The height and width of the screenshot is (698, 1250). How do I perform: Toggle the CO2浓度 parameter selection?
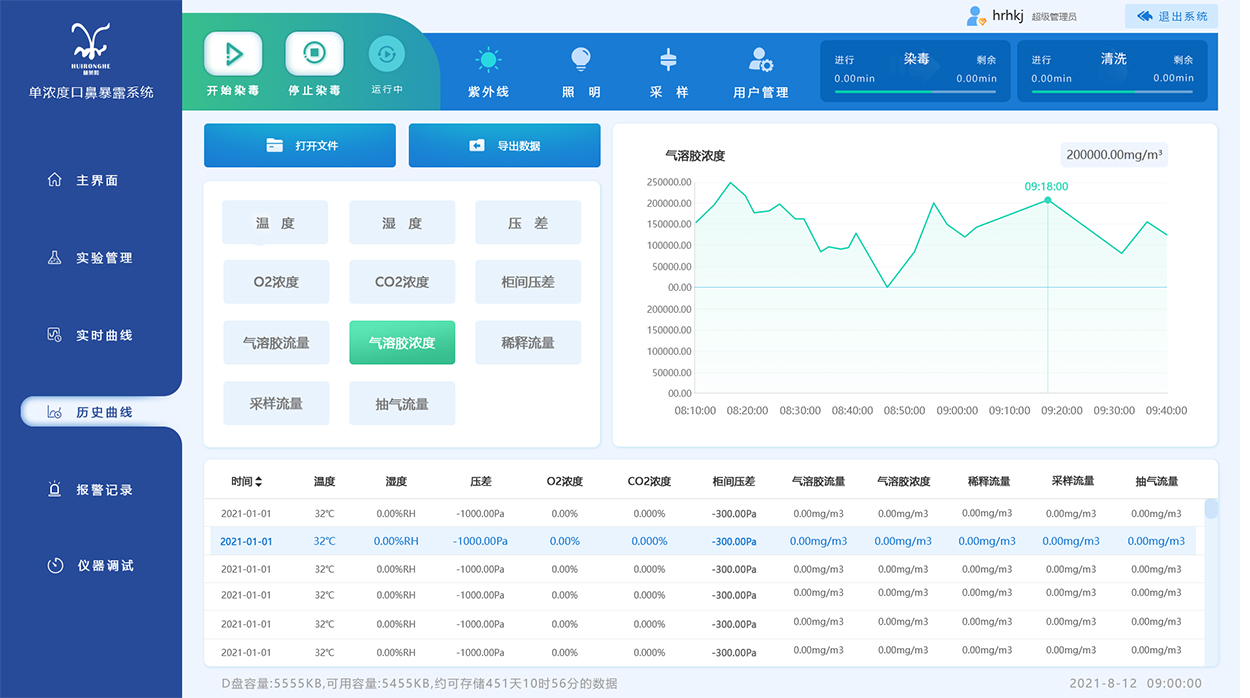tap(401, 282)
